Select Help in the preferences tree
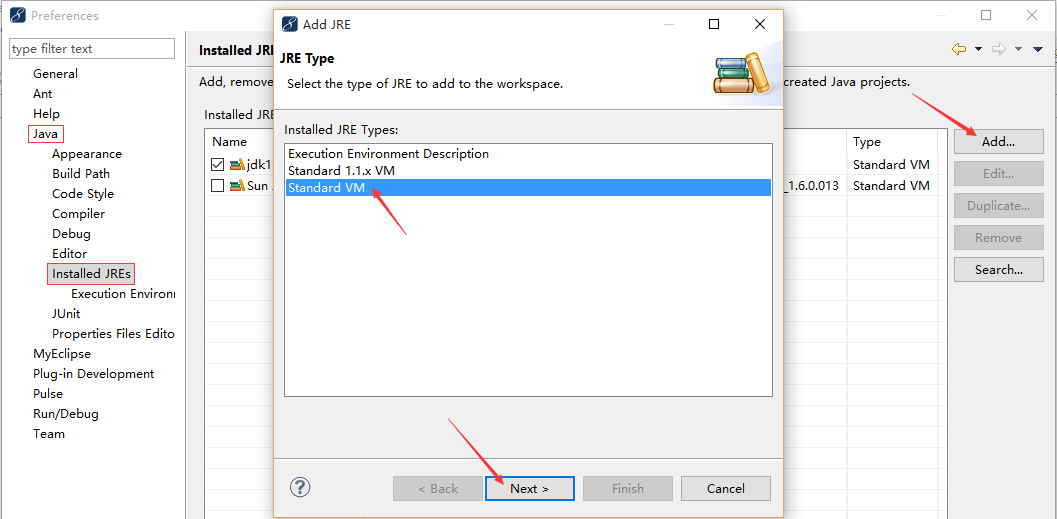 [x=47, y=114]
